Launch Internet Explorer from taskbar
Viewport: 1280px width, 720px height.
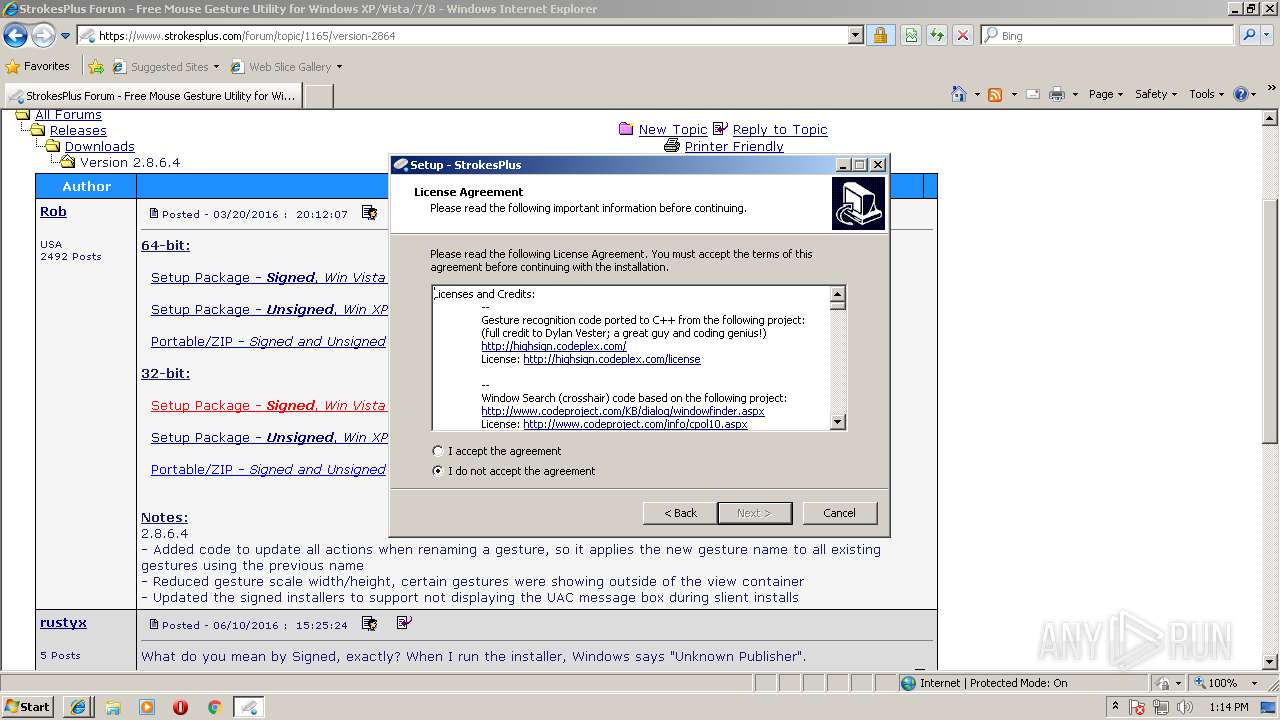78,707
